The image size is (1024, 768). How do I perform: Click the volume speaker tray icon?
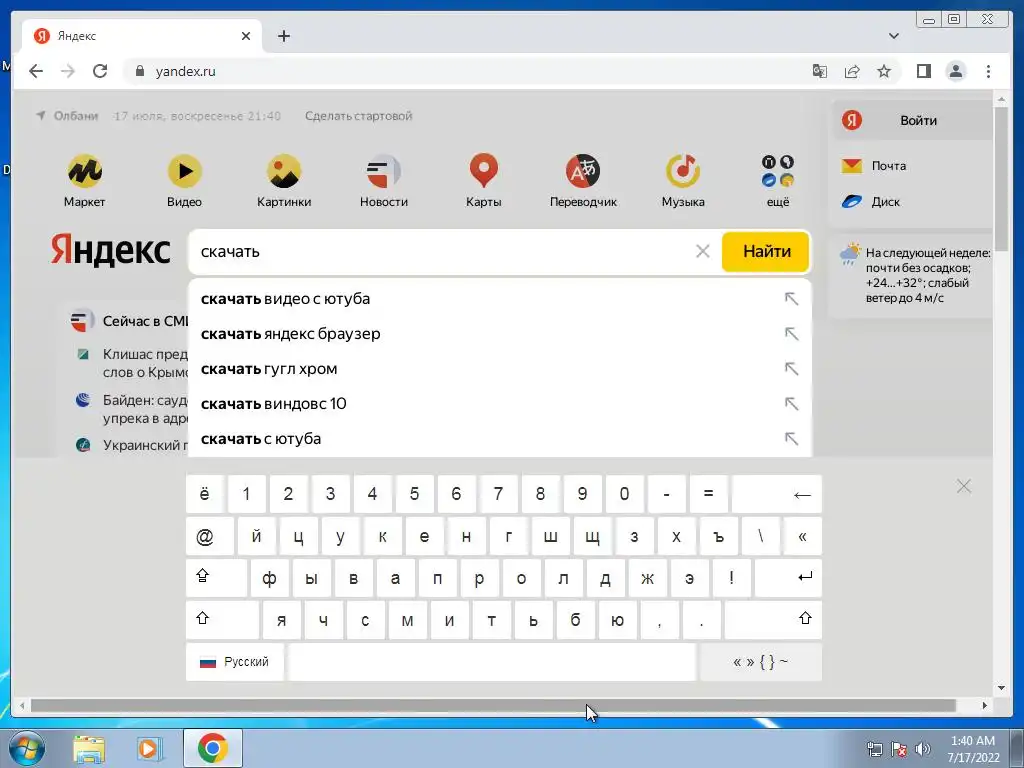(923, 749)
